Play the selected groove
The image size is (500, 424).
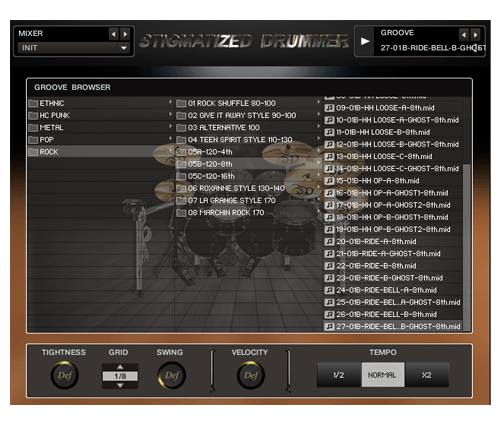[365, 41]
